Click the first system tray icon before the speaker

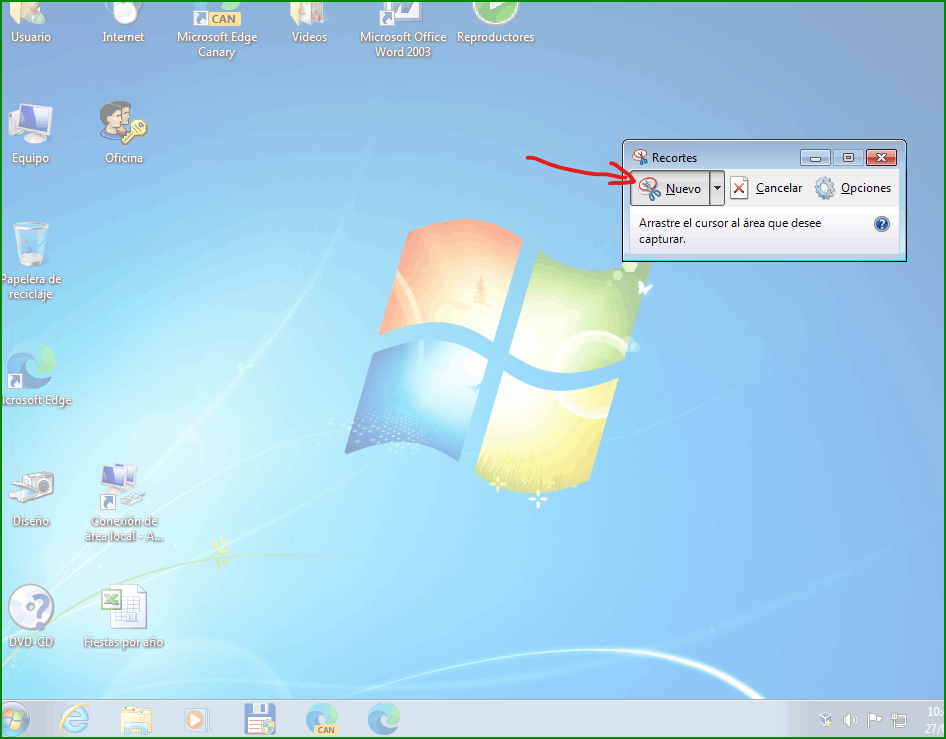coord(826,720)
